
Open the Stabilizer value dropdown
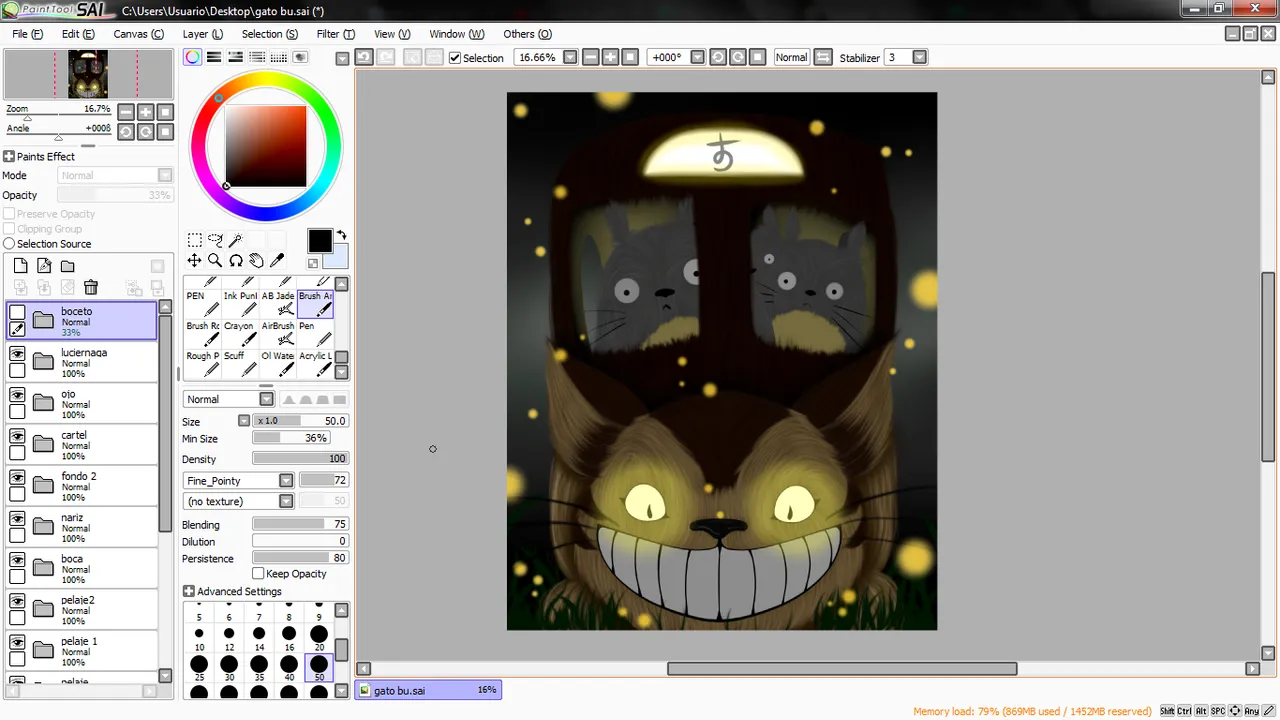tap(919, 57)
